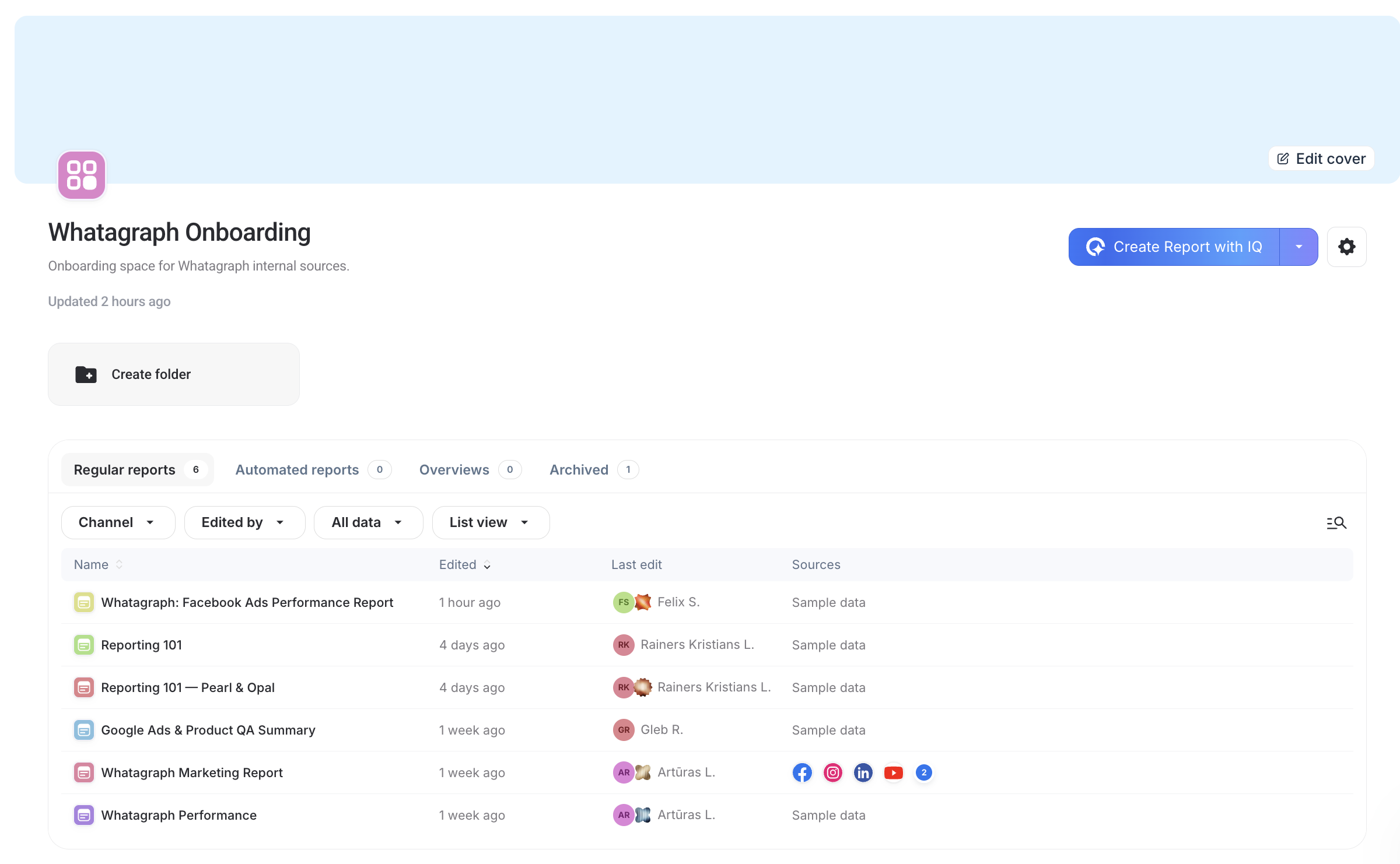Click AR avatar in Marketing Report row
The image size is (1400, 864).
[624, 772]
